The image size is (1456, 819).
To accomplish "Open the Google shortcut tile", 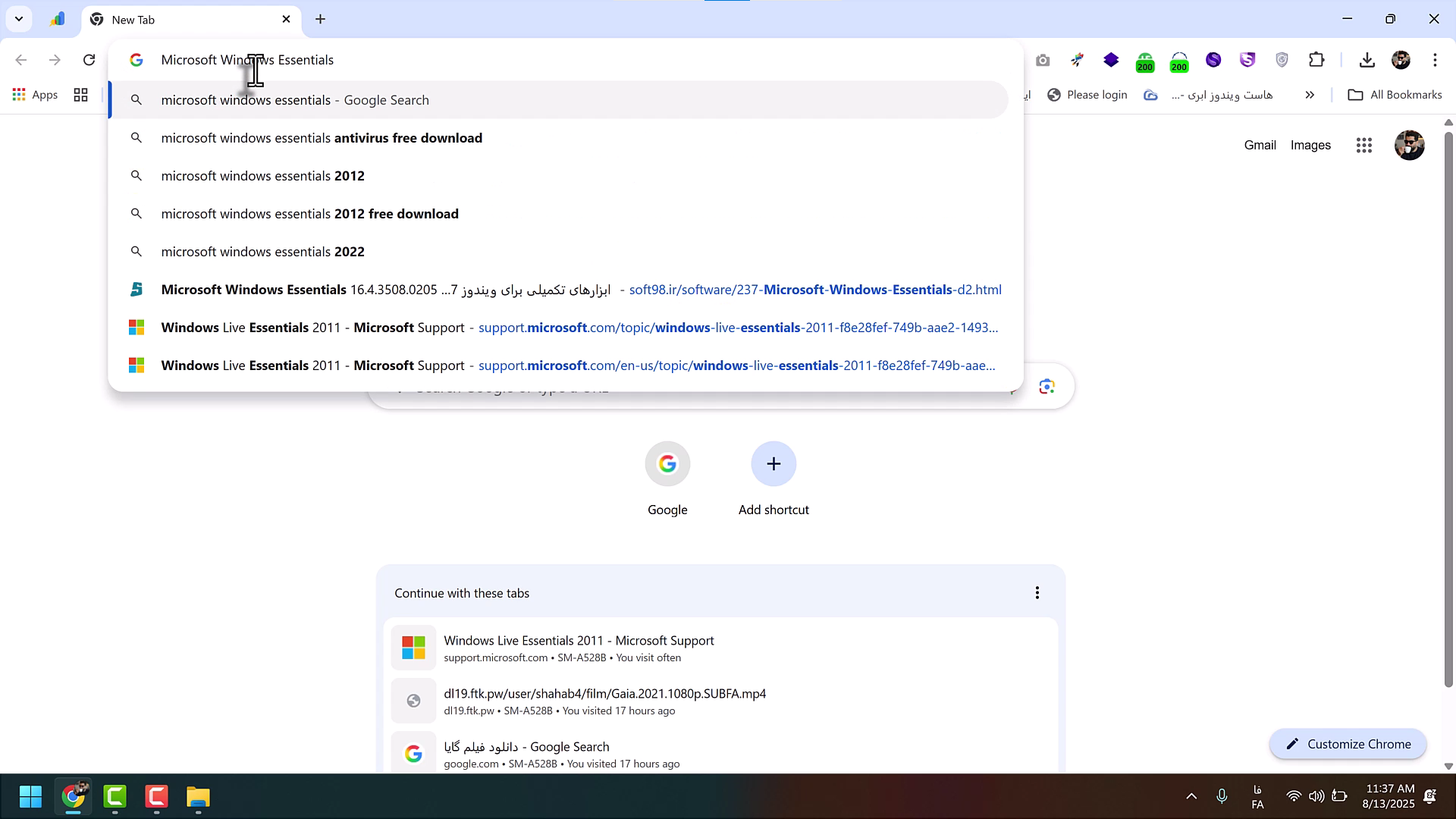I will (667, 479).
